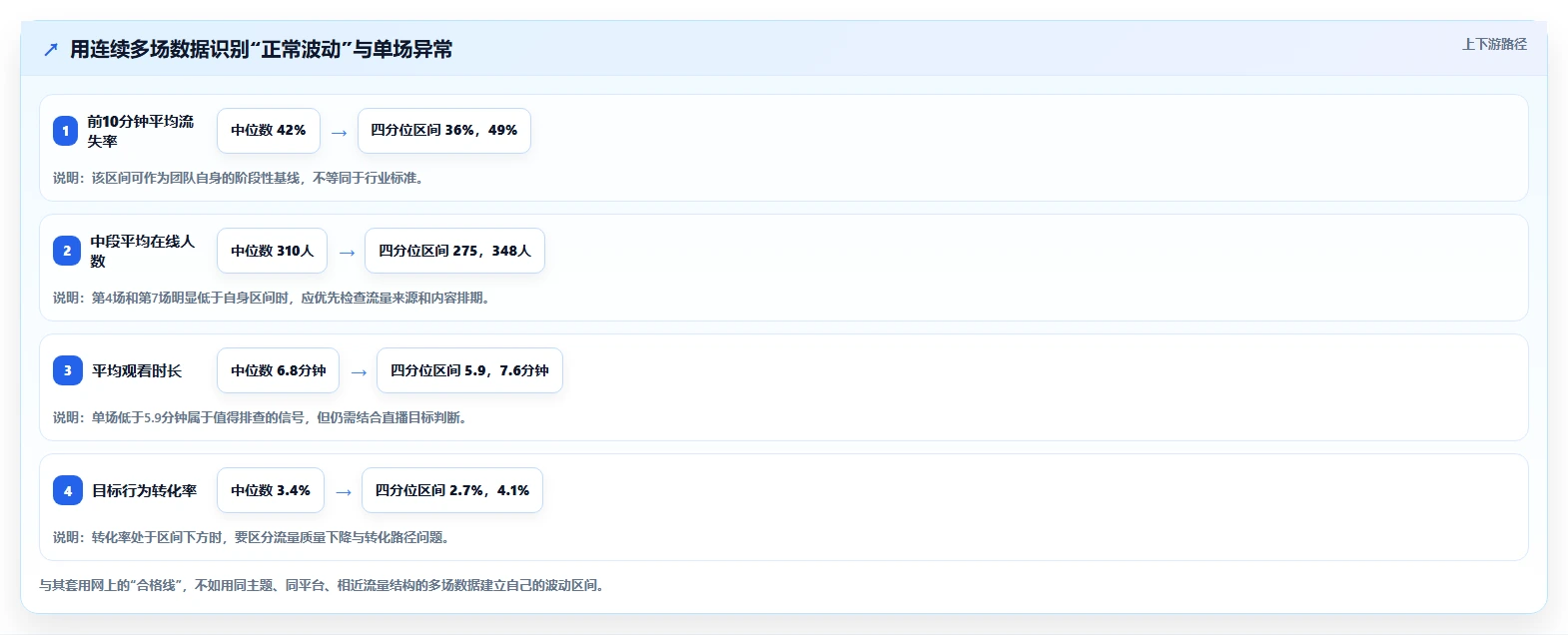This screenshot has height=635, width=1568.
Task: Select the heading 用连续多场数据识别"正常波动"与单场异常
Action: (x=261, y=50)
